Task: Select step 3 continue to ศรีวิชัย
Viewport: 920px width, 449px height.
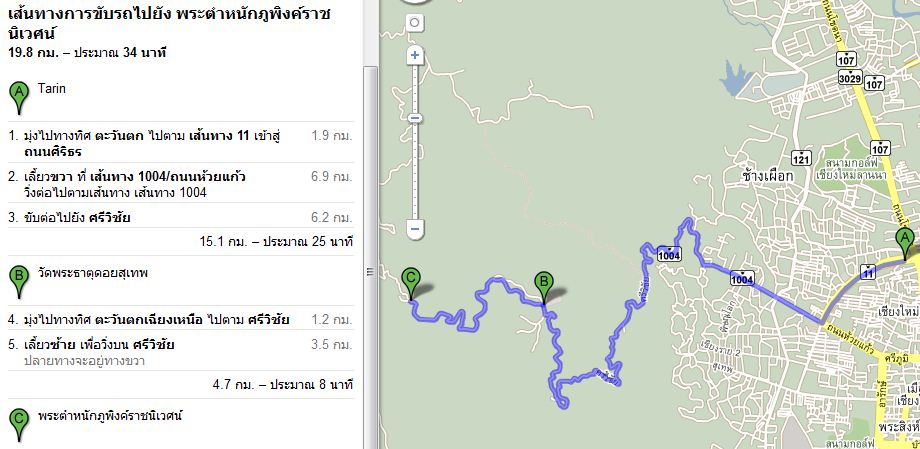Action: [x=181, y=218]
